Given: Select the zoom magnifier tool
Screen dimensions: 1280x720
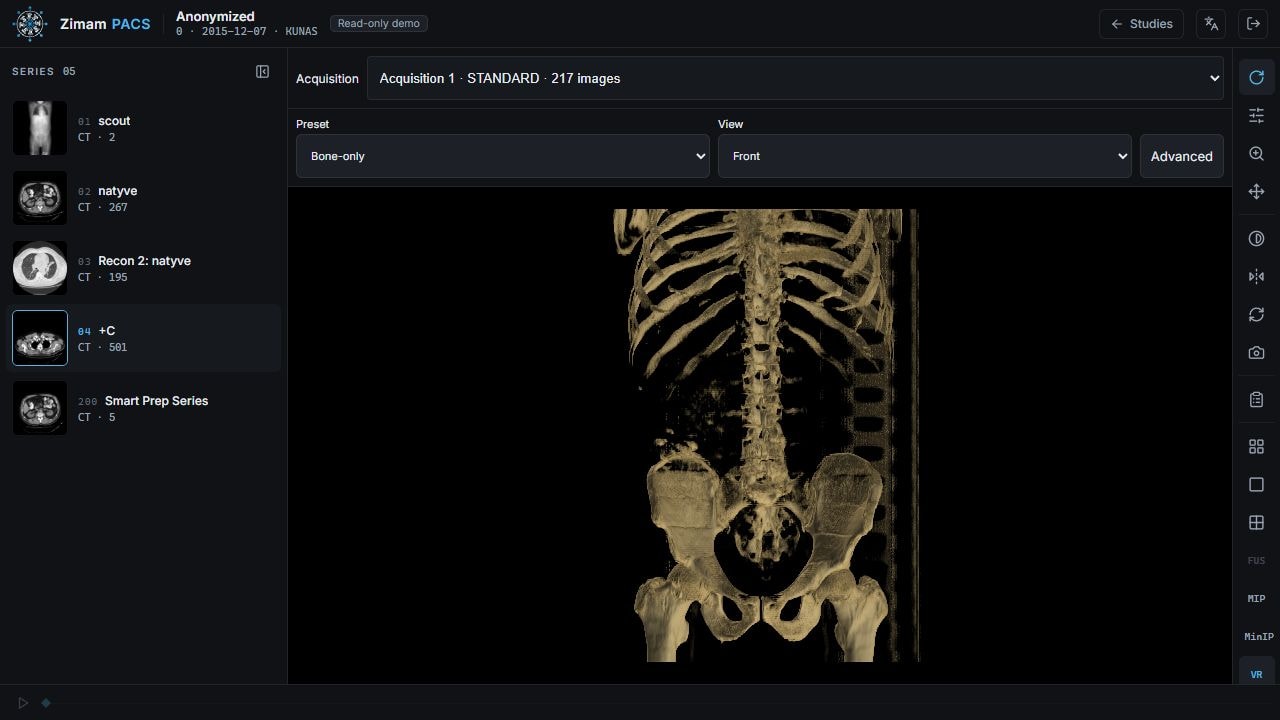Looking at the screenshot, I should point(1256,154).
